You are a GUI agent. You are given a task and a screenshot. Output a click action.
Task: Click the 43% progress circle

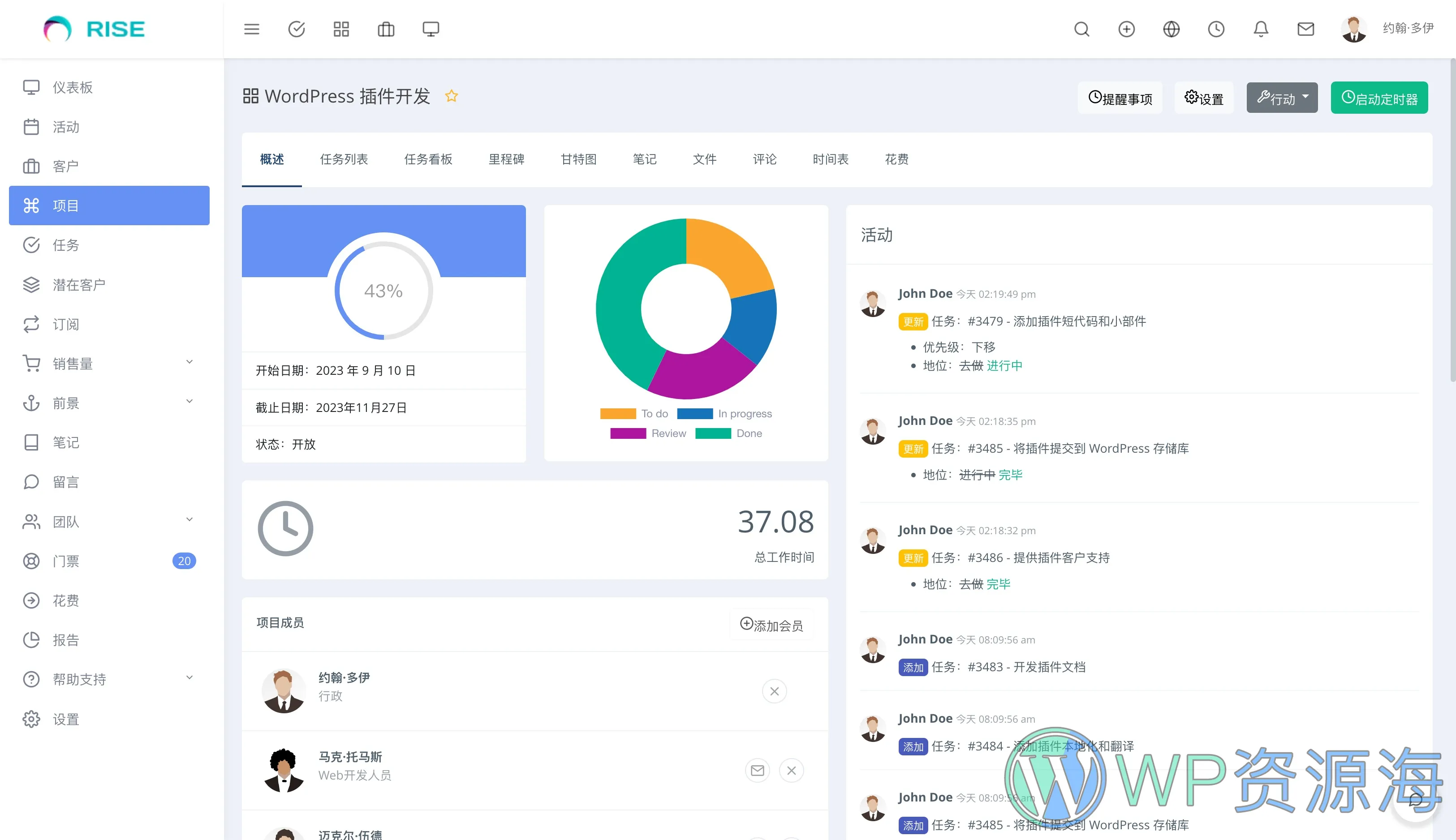click(x=383, y=290)
